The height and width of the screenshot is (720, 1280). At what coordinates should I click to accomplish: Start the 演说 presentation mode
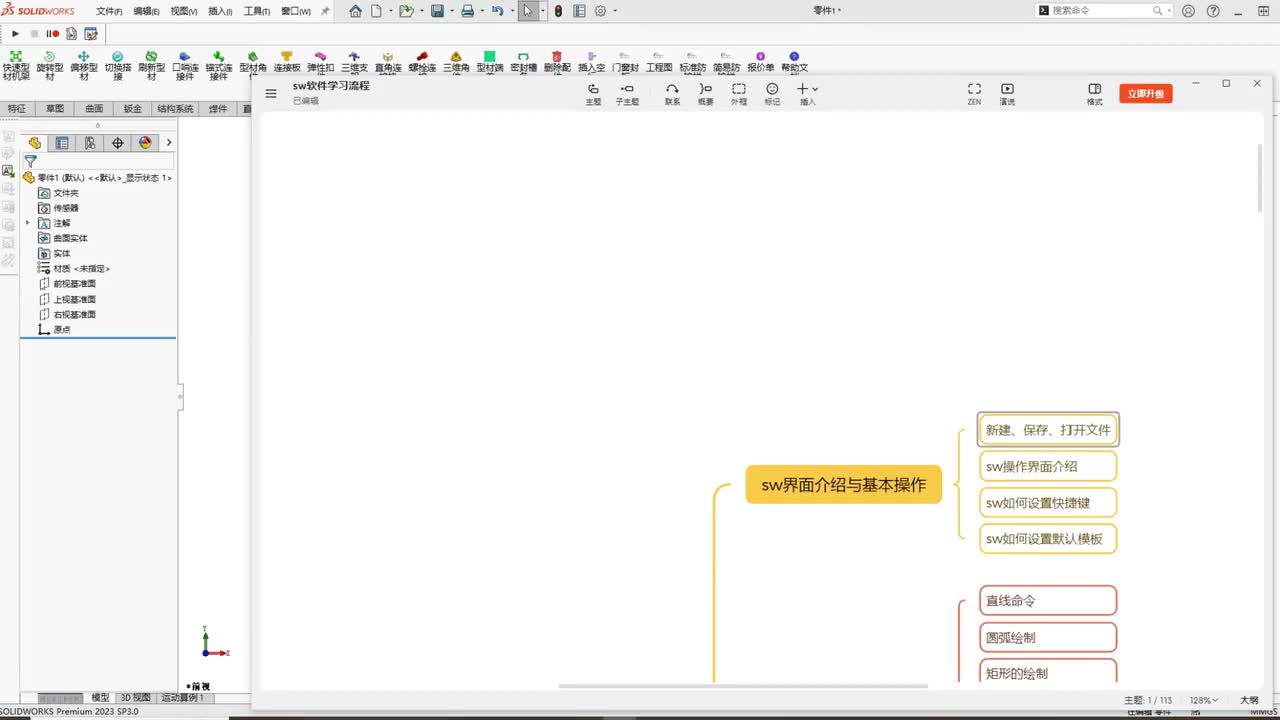(1007, 94)
